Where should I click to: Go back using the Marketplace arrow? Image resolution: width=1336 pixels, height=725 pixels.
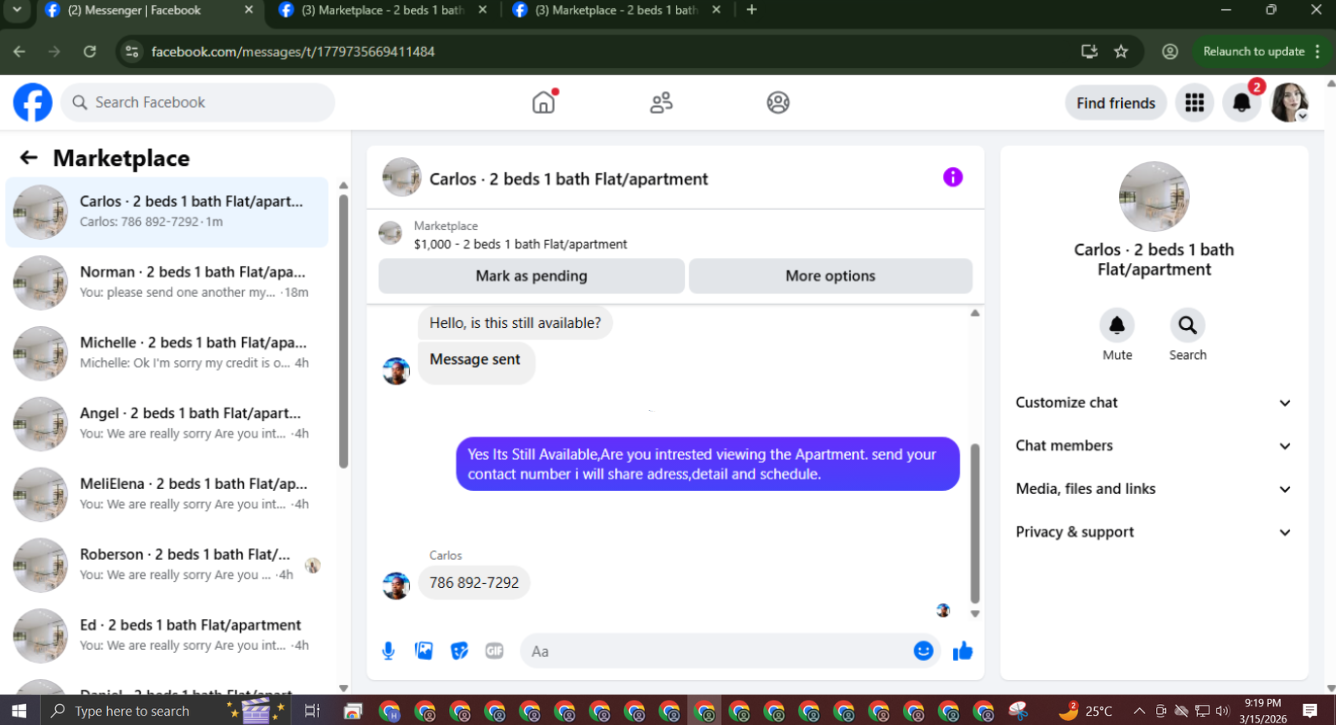[29, 158]
